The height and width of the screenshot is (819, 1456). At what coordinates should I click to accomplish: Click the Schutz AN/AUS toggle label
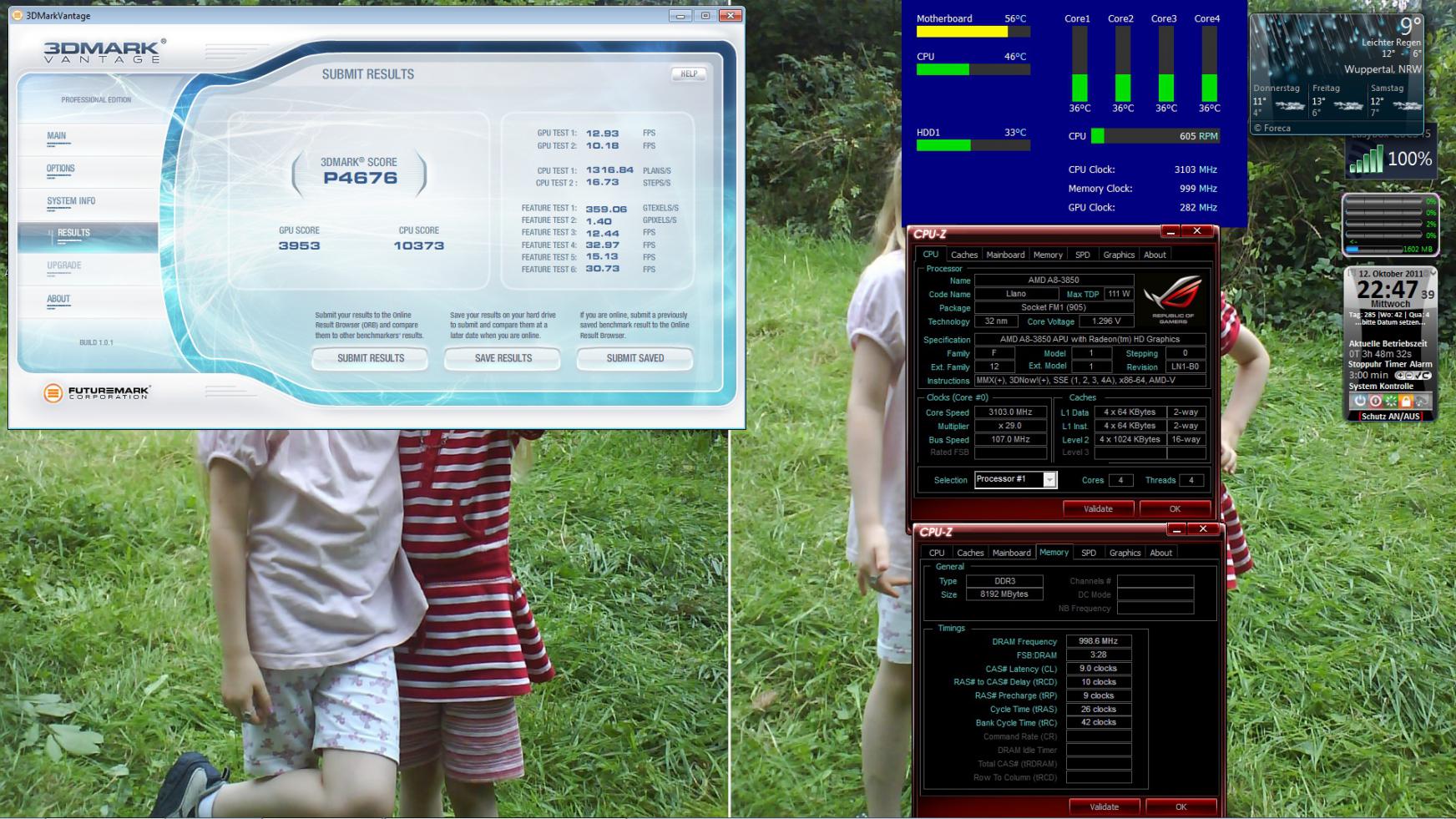point(1391,416)
